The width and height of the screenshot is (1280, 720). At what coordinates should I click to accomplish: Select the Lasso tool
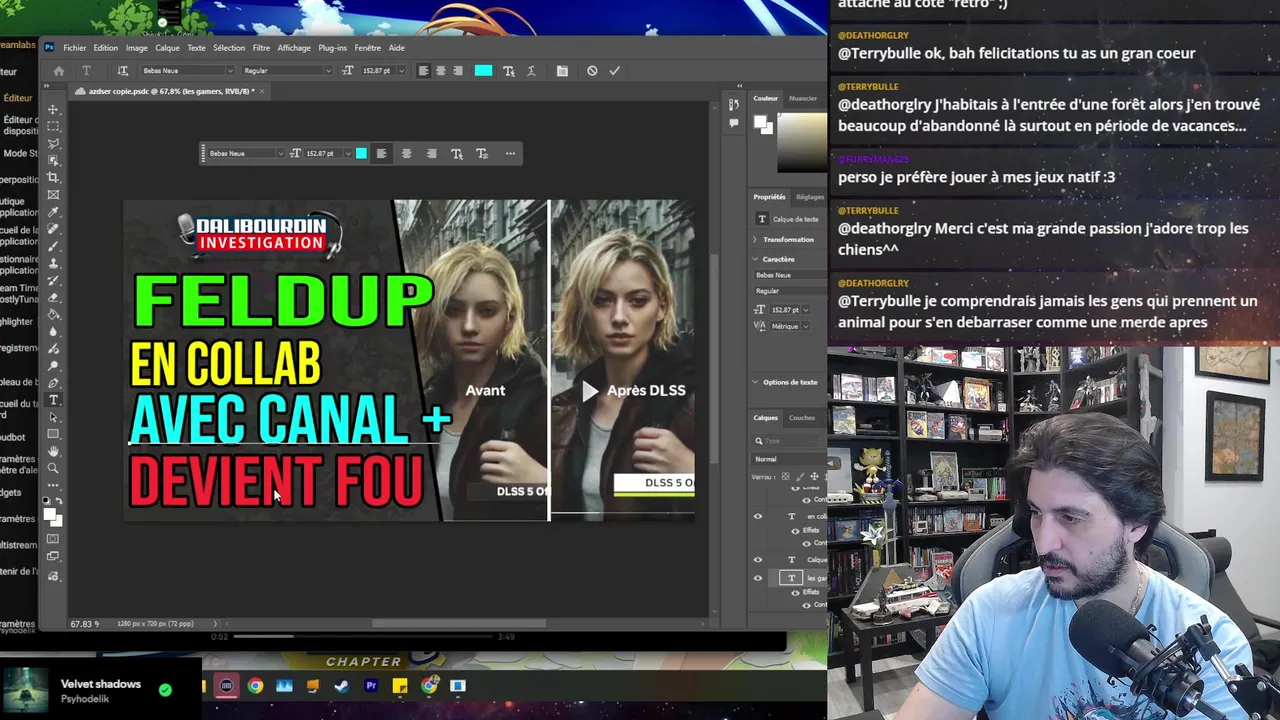point(53,143)
